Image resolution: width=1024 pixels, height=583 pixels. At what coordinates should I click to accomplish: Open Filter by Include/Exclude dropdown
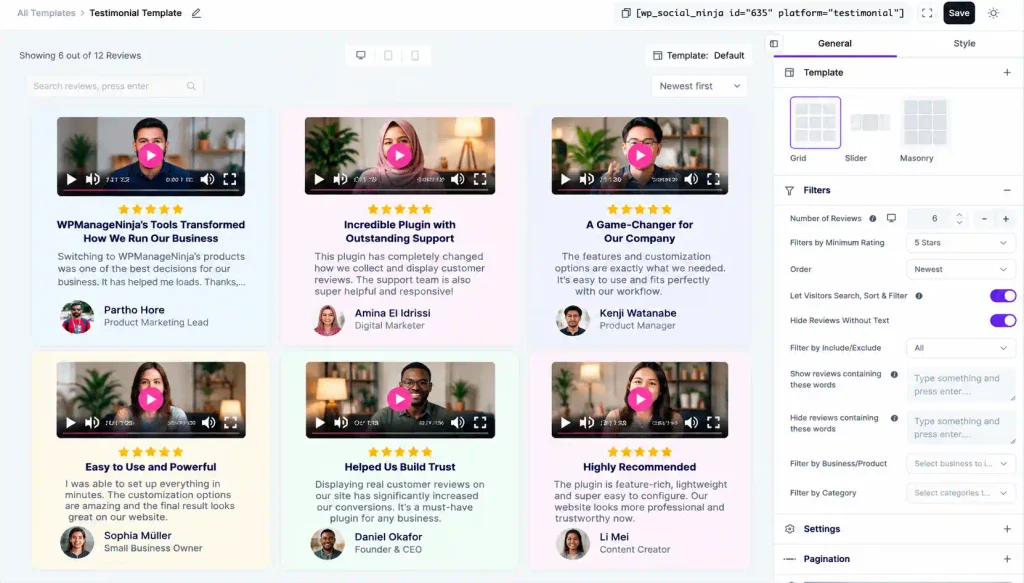click(960, 348)
